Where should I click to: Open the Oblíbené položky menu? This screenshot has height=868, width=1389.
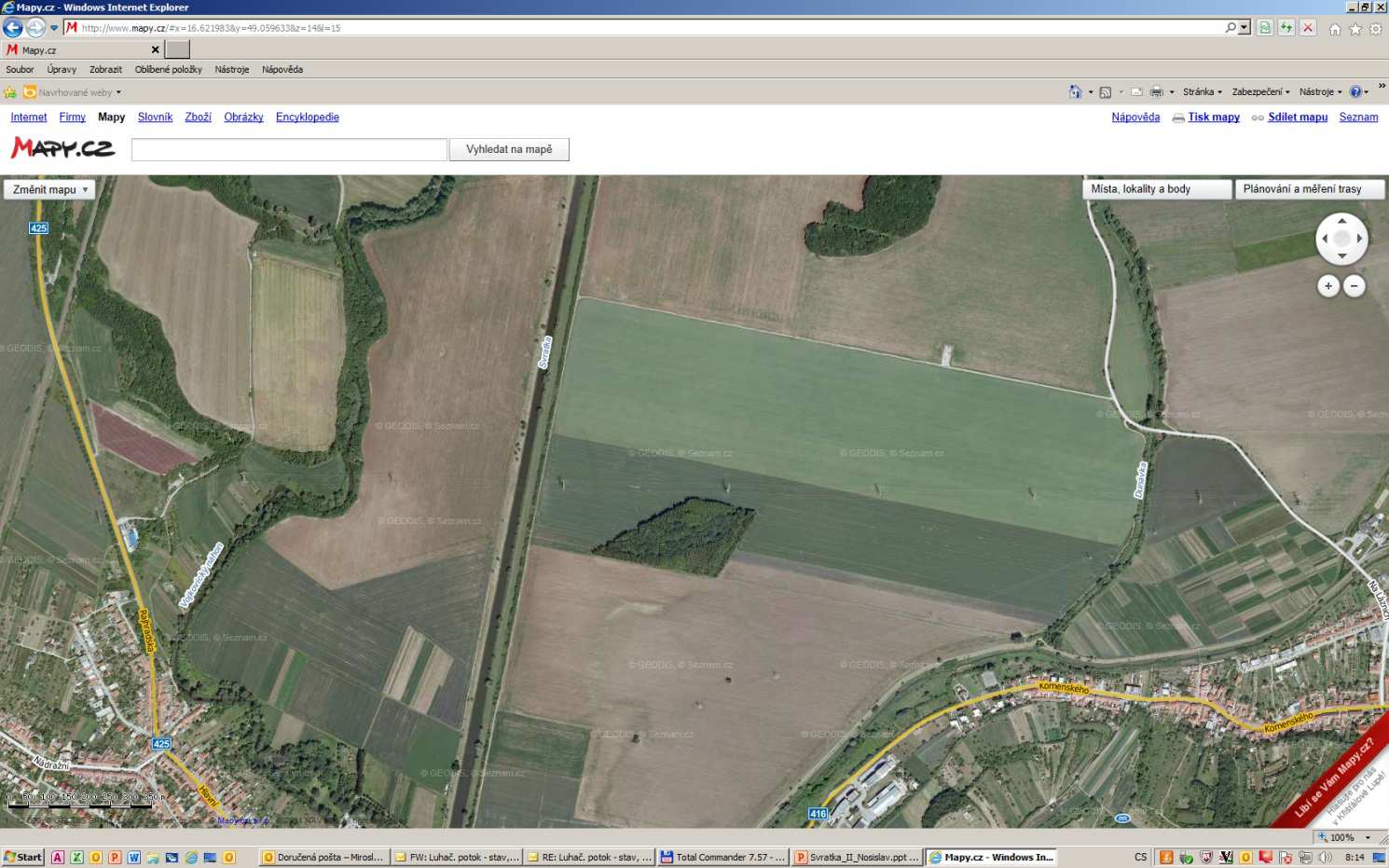click(168, 69)
